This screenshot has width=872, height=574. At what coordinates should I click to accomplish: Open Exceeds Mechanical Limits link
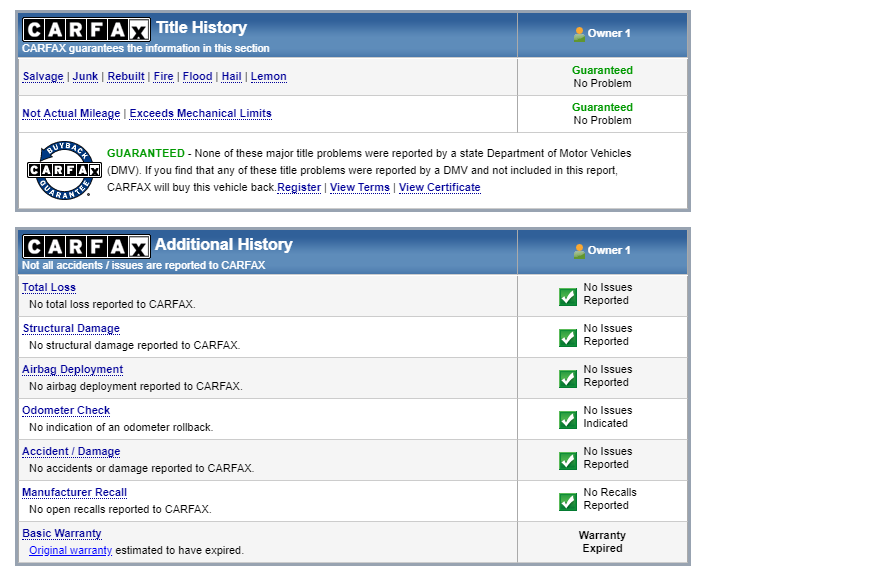pyautogui.click(x=200, y=113)
